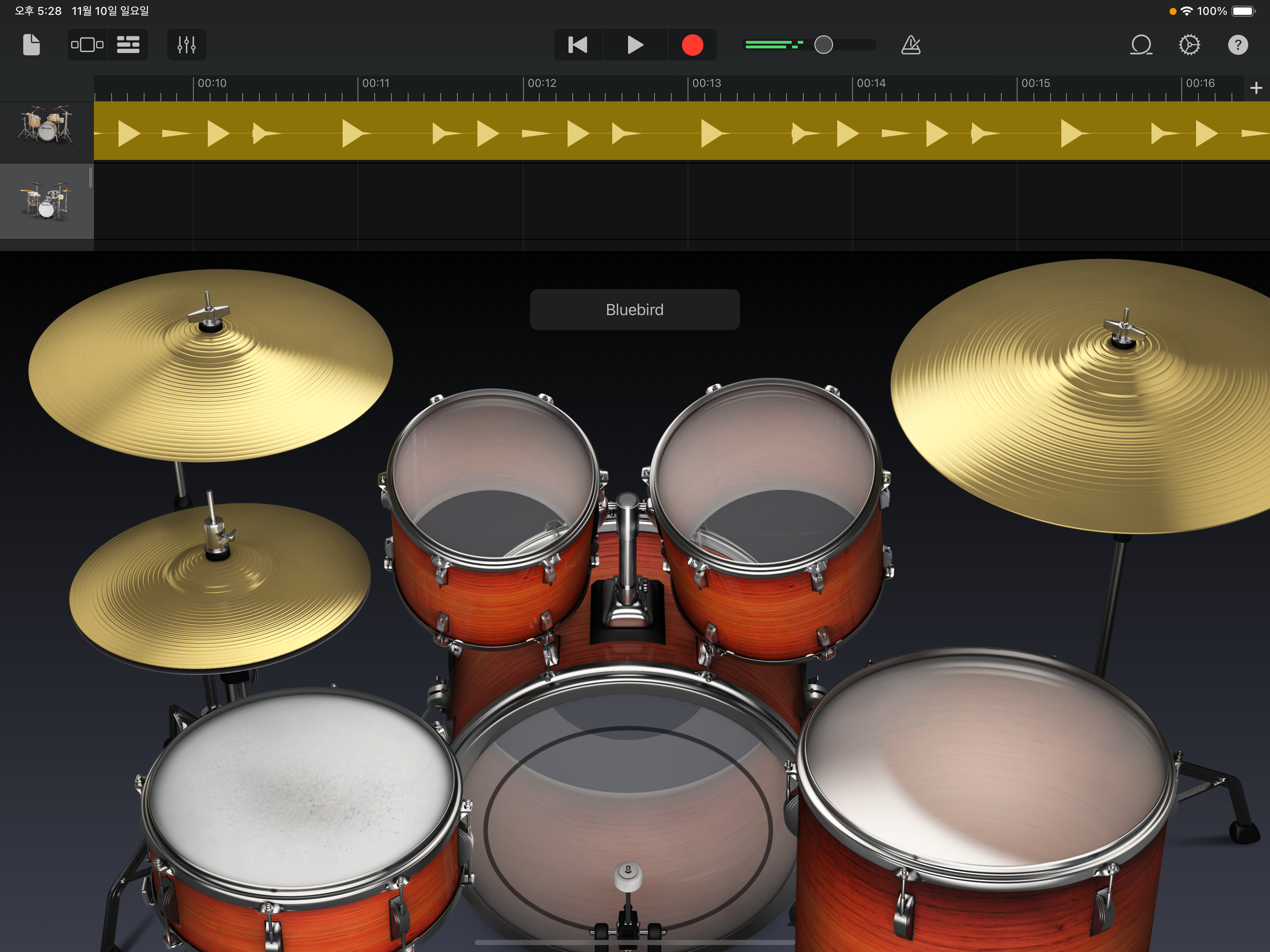1270x952 pixels.
Task: Open the song settings gear icon
Action: pos(1189,45)
